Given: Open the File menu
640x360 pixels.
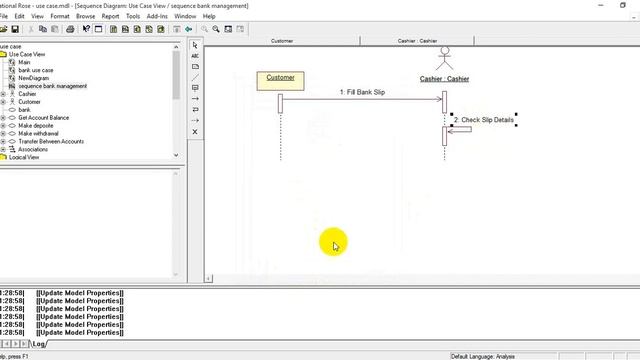Looking at the screenshot, I should (4, 16).
